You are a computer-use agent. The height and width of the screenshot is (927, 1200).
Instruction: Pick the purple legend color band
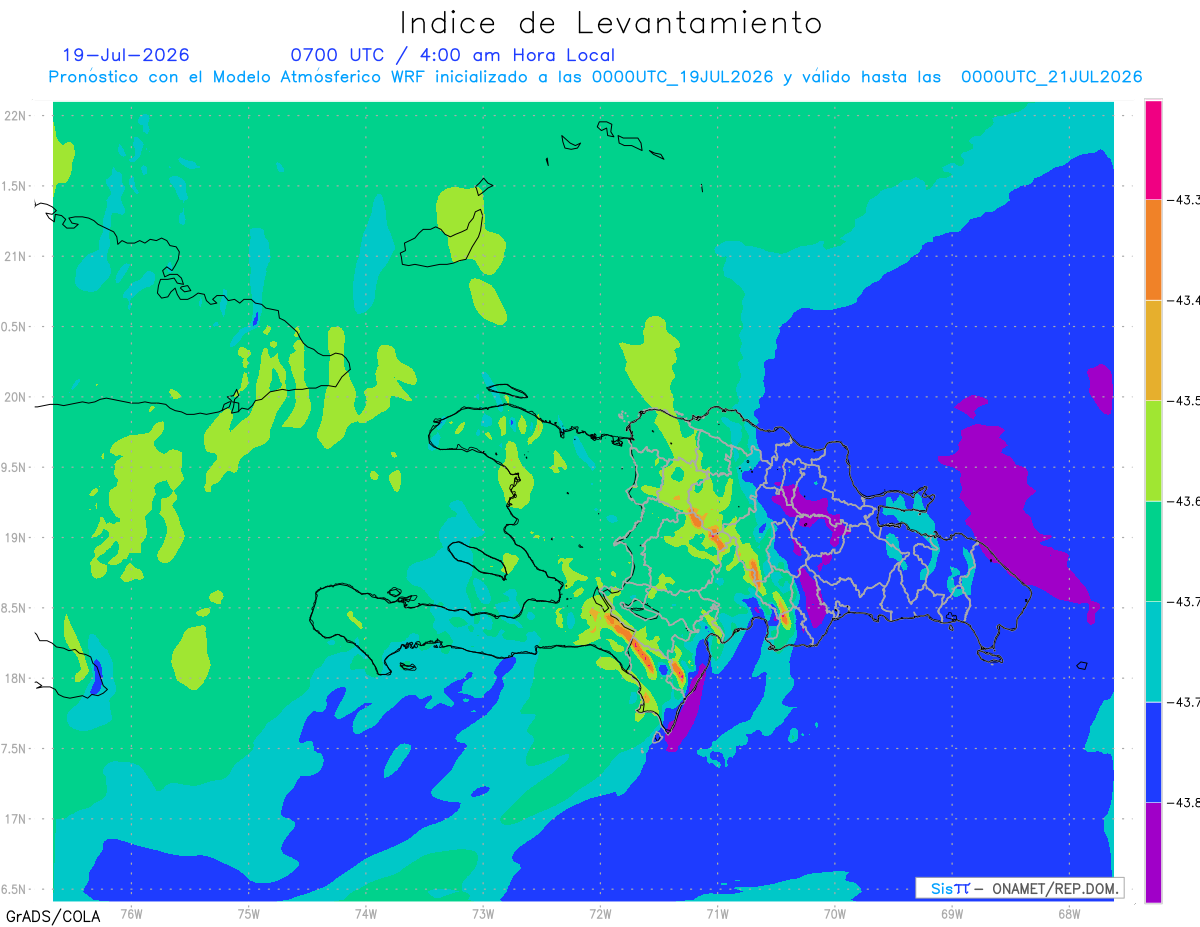[1153, 852]
